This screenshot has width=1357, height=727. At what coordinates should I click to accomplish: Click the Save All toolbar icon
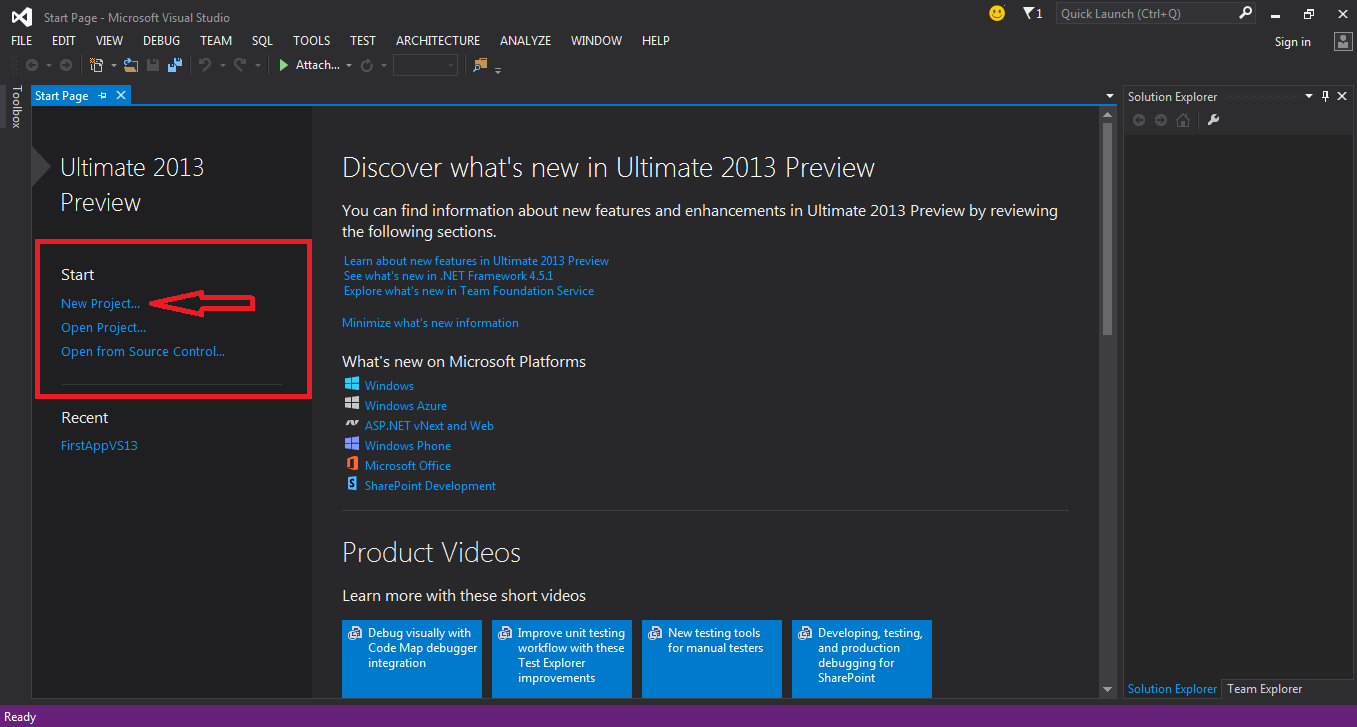click(x=175, y=65)
